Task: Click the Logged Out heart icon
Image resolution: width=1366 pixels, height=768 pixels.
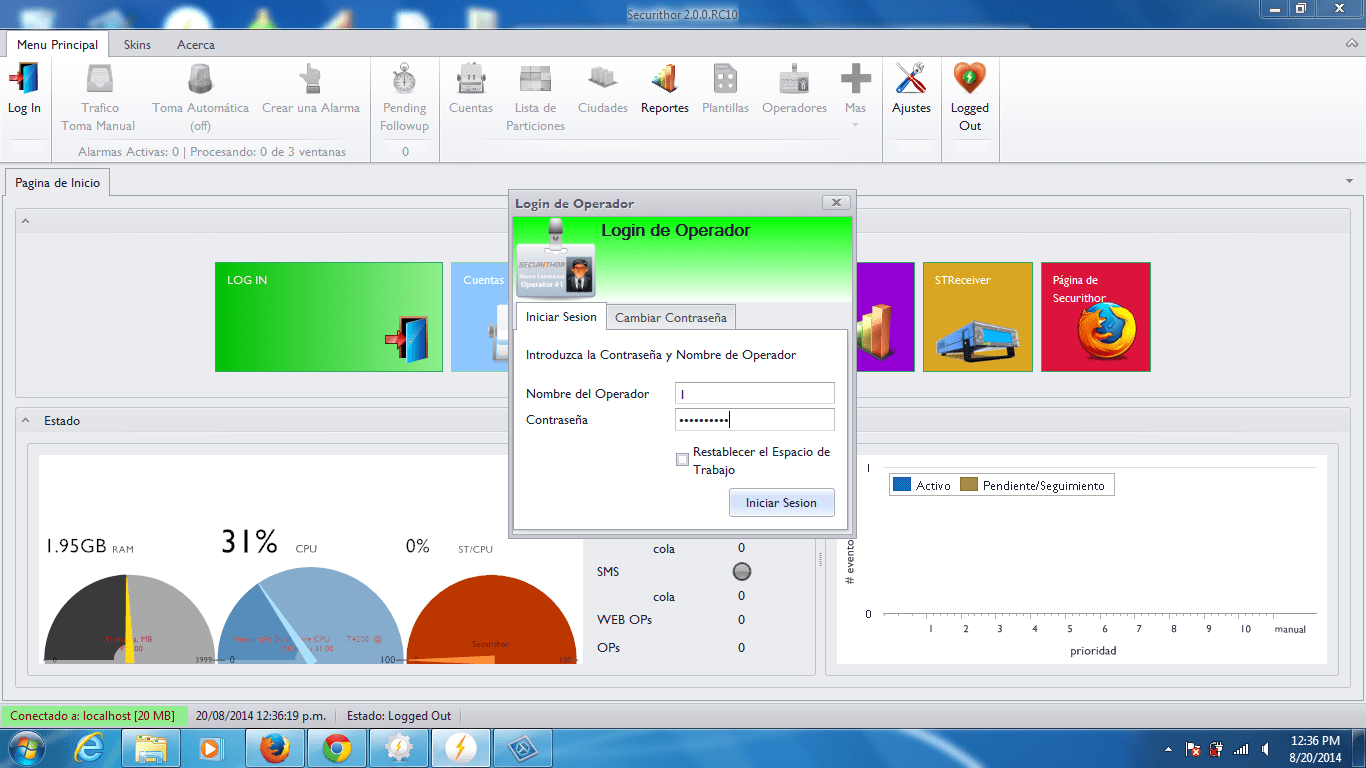Action: pyautogui.click(x=969, y=80)
